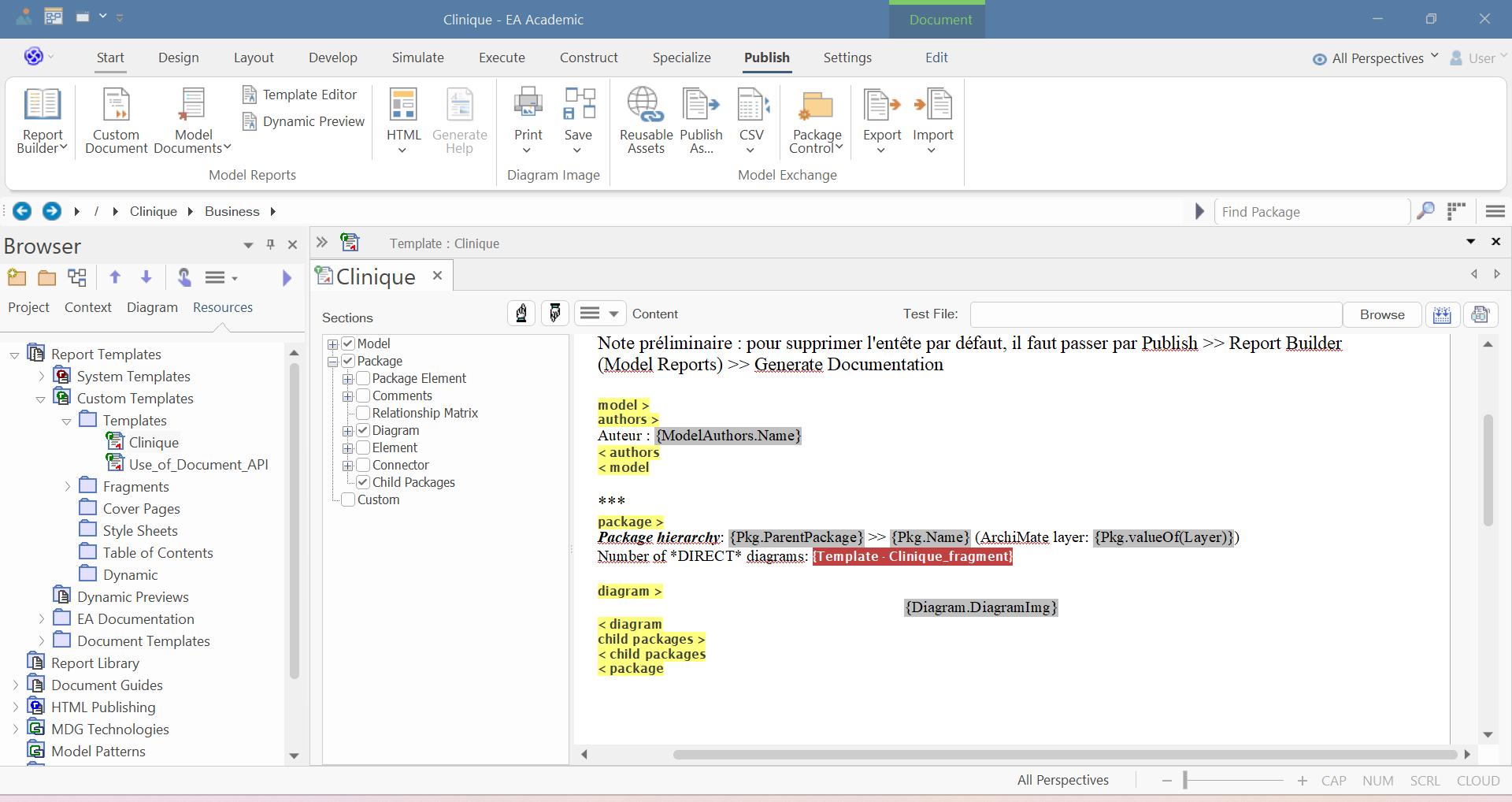Image resolution: width=1512 pixels, height=802 pixels.
Task: Check the Comments section checkbox
Action: point(363,395)
